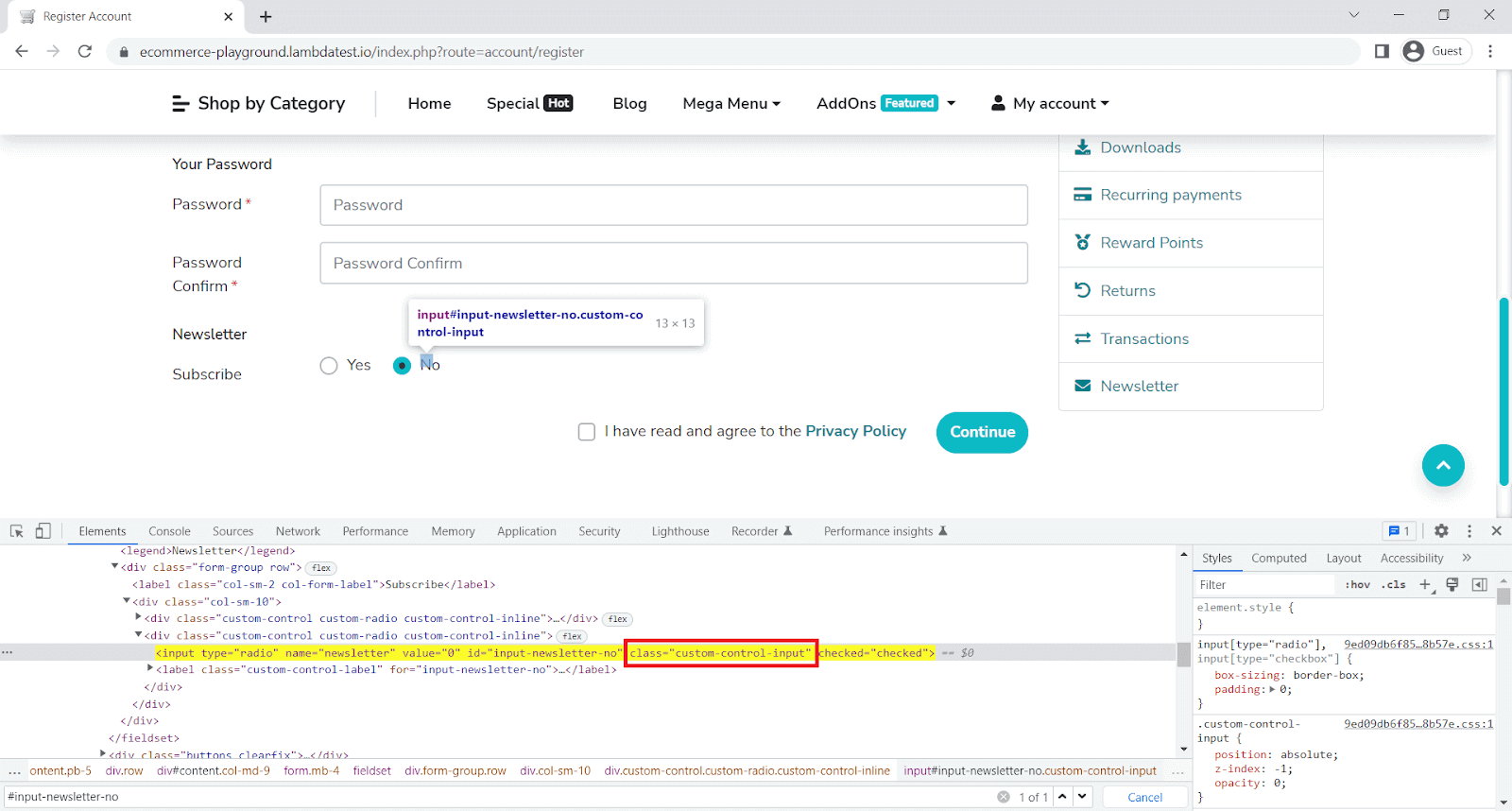
Task: Close the Register Account tab
Action: [229, 16]
